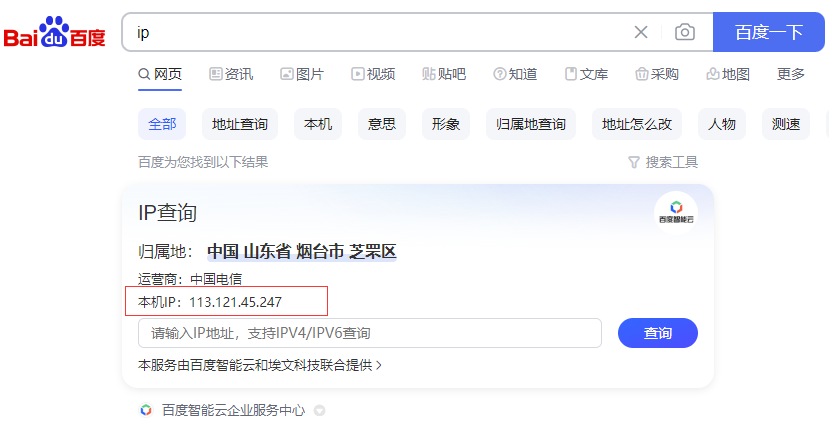Open the 贴吧 tab
This screenshot has width=829, height=427.
click(x=444, y=74)
